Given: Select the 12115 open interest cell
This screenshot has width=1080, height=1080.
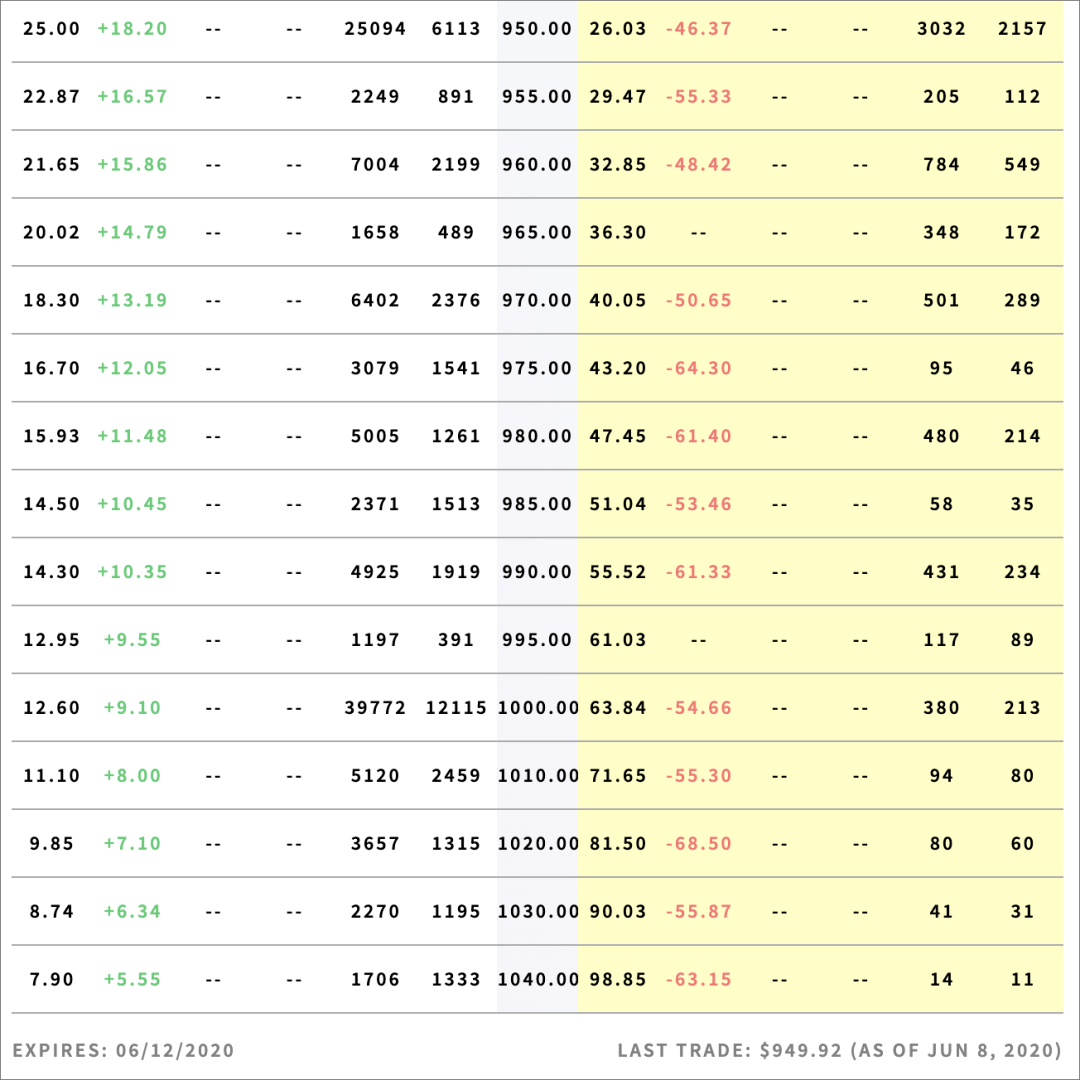Looking at the screenshot, I should [456, 708].
